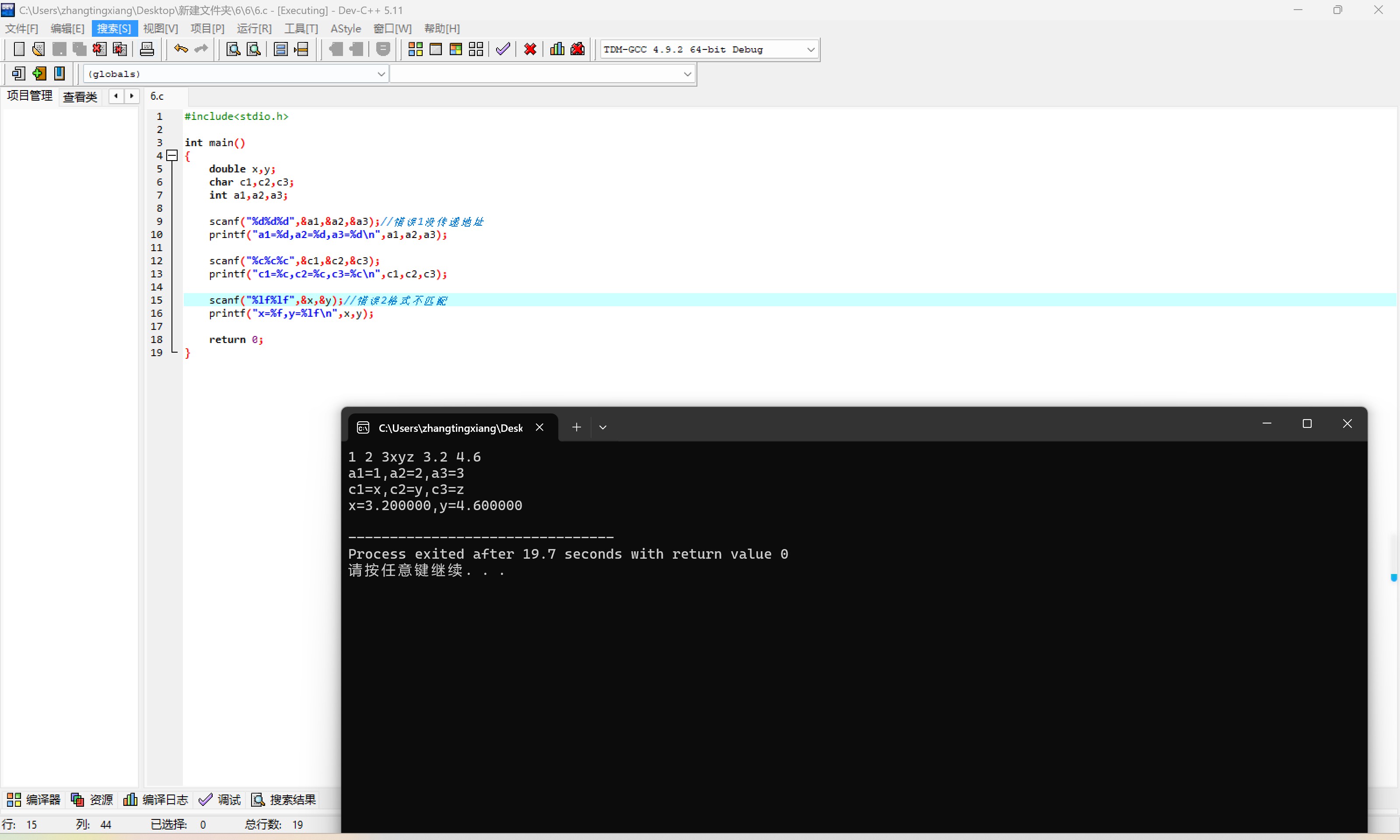This screenshot has height=840, width=1400.
Task: Switch to the 查看类 tab
Action: coord(80,97)
